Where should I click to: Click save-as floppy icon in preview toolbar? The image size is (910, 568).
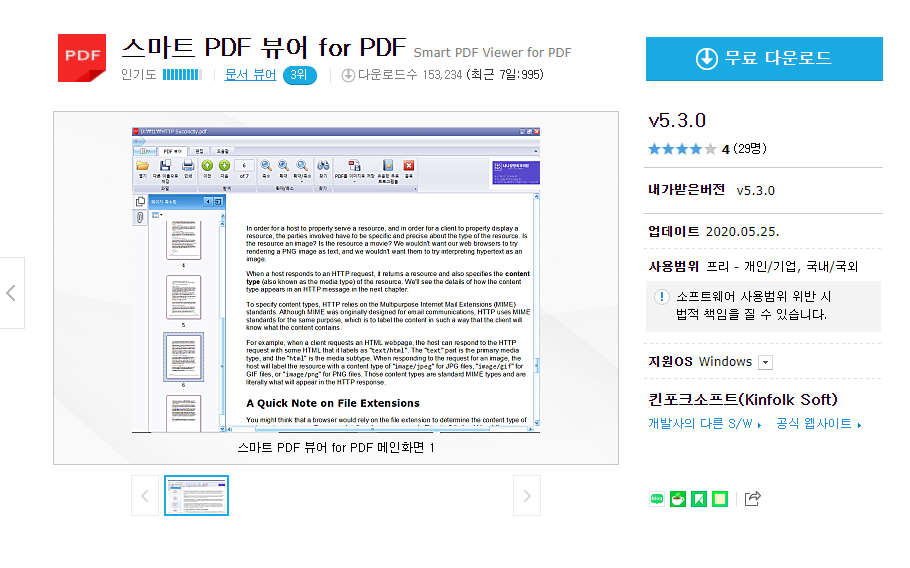(165, 166)
